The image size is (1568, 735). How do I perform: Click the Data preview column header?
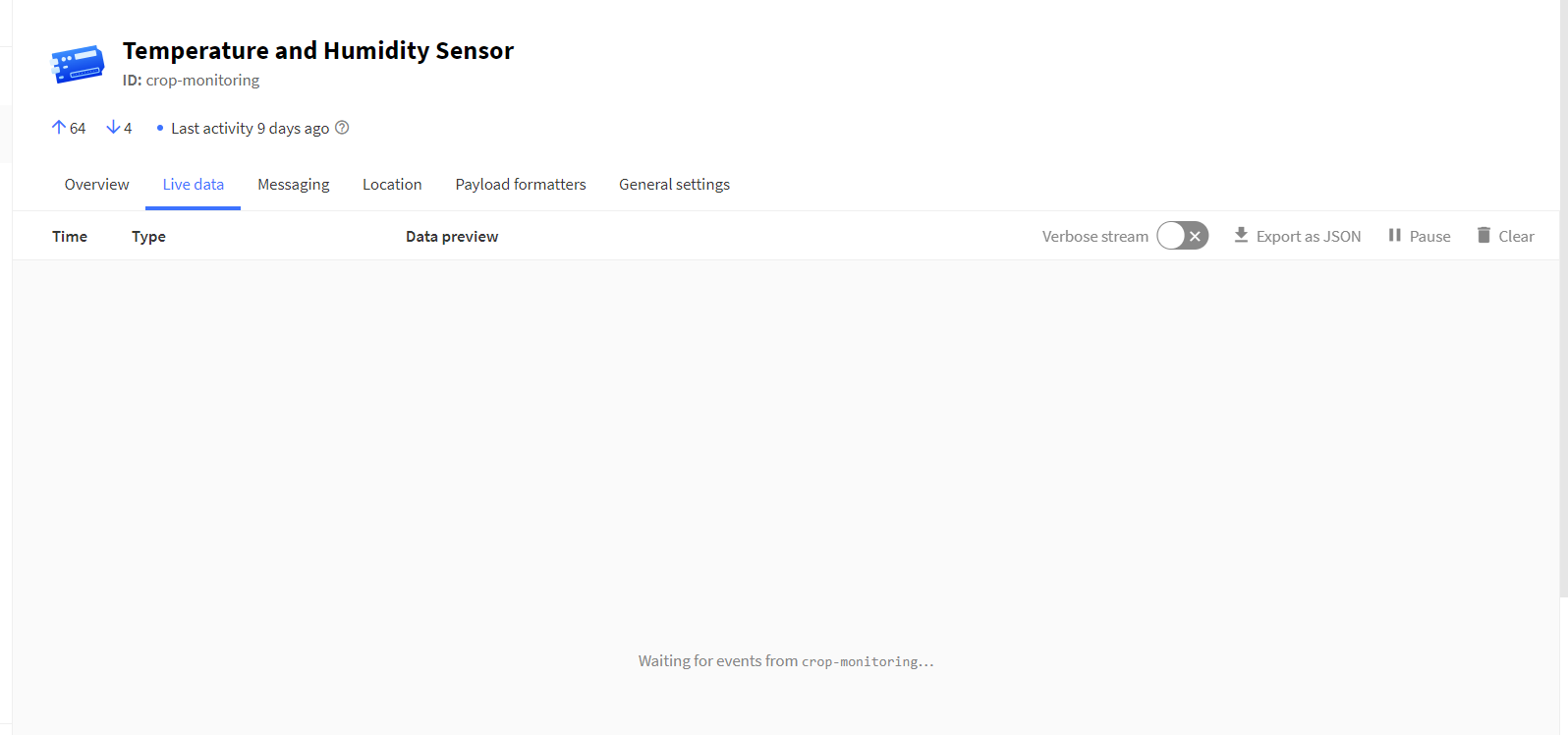452,237
